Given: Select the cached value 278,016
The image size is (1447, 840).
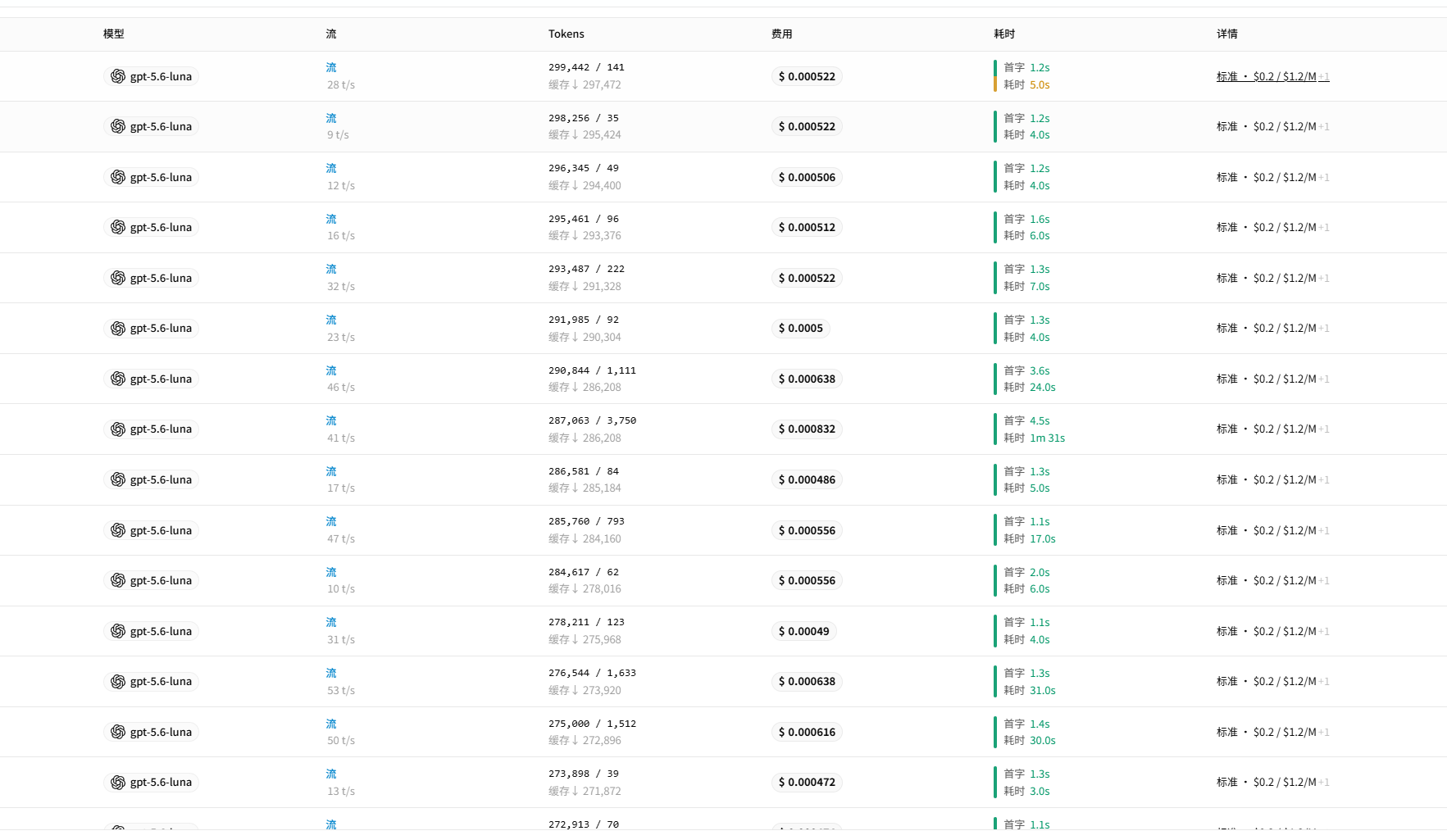Looking at the screenshot, I should 602,588.
